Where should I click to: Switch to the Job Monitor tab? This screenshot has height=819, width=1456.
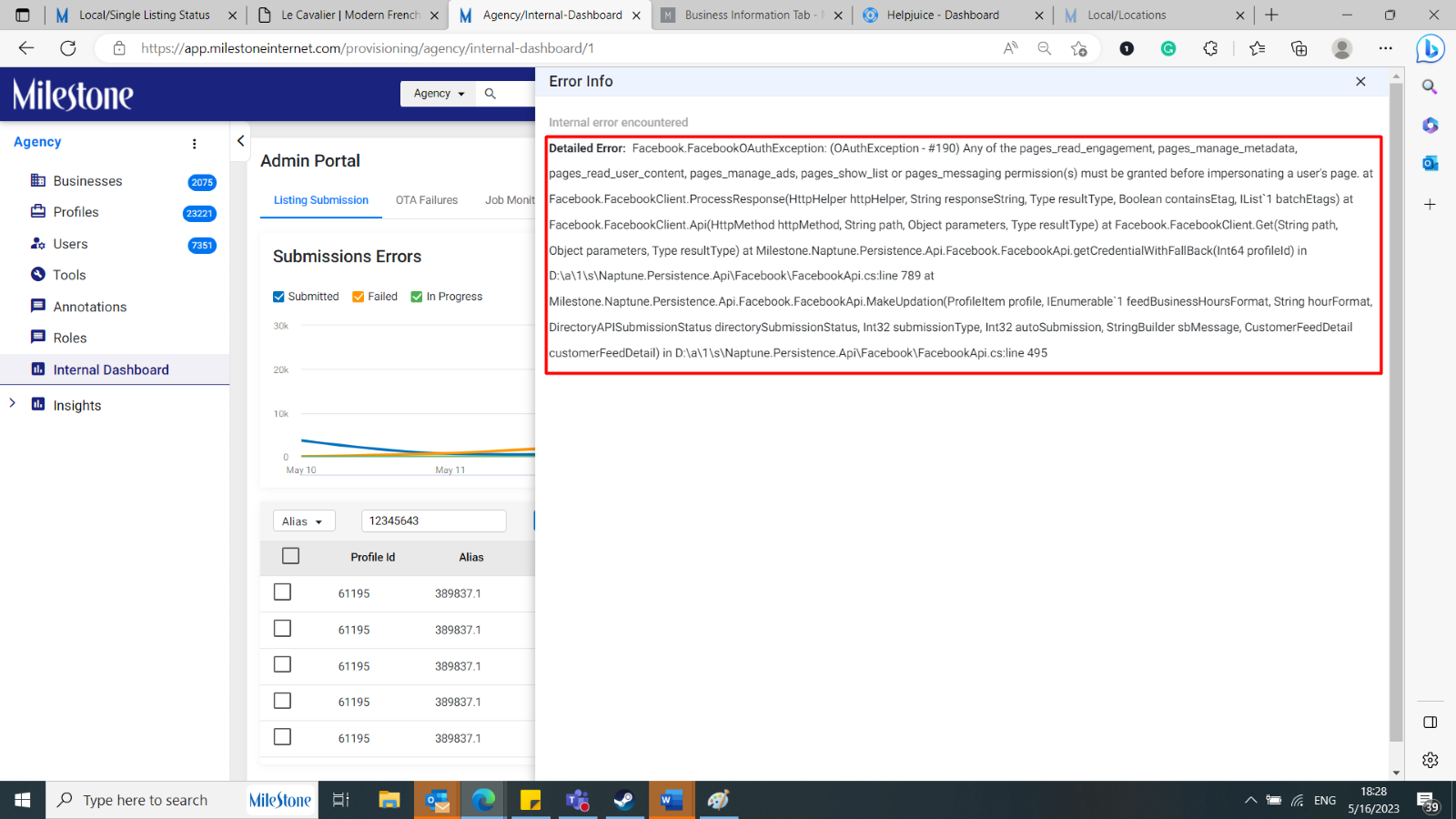510,200
